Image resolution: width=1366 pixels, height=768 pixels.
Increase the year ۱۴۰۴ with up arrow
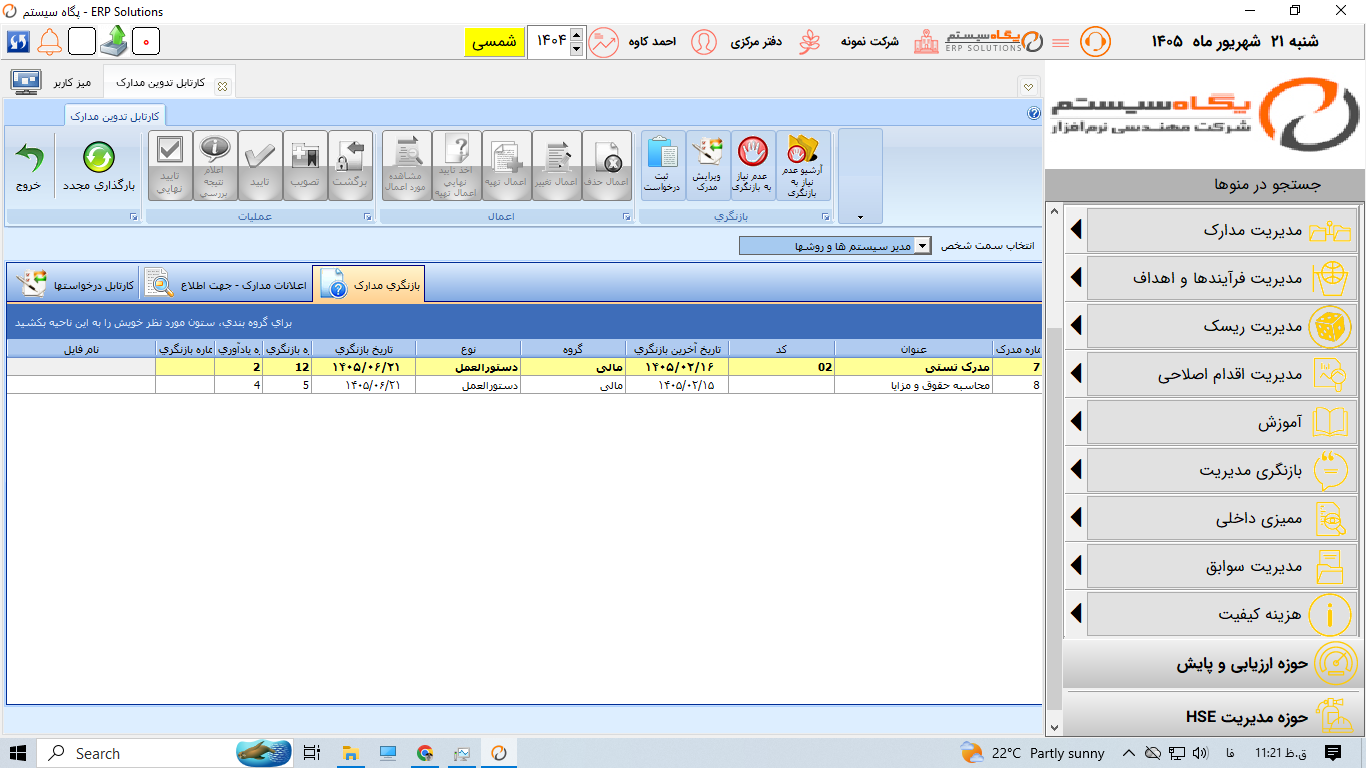pyautogui.click(x=575, y=35)
